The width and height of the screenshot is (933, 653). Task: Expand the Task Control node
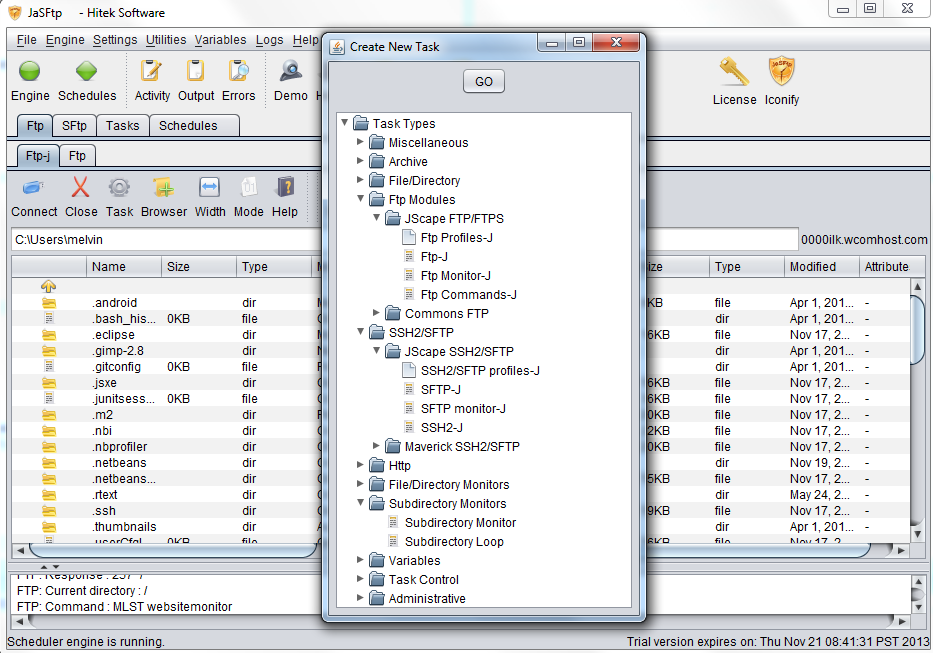point(360,579)
